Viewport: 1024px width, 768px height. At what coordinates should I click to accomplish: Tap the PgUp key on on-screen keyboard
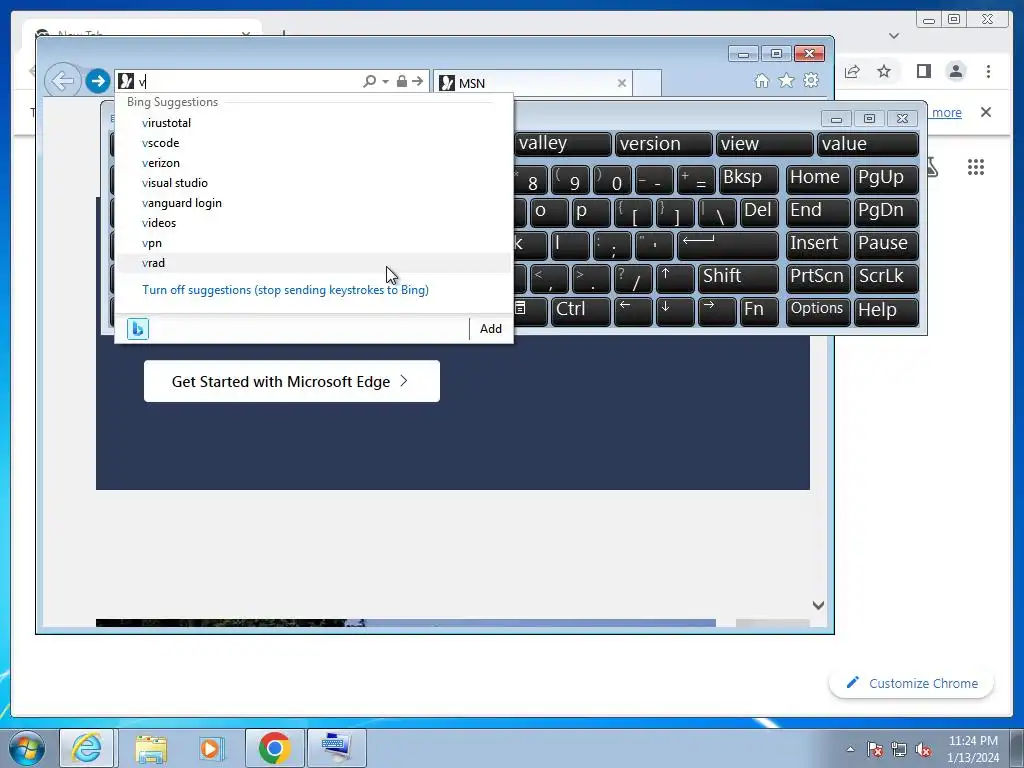click(x=886, y=179)
